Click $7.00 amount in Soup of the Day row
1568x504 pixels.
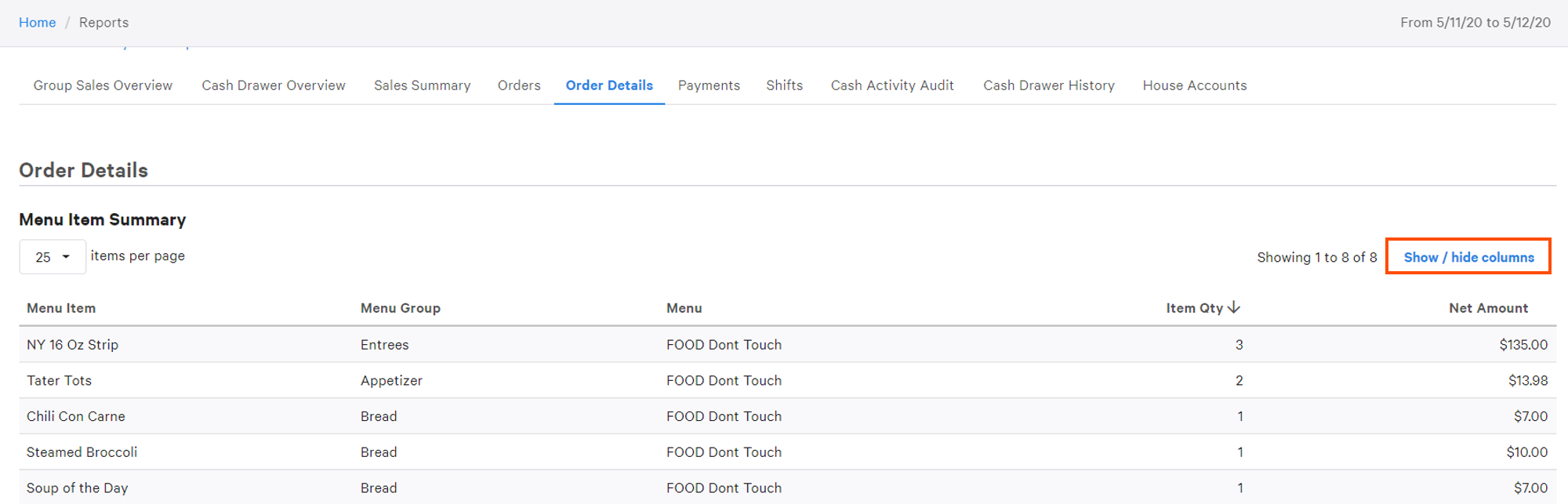coord(1530,488)
